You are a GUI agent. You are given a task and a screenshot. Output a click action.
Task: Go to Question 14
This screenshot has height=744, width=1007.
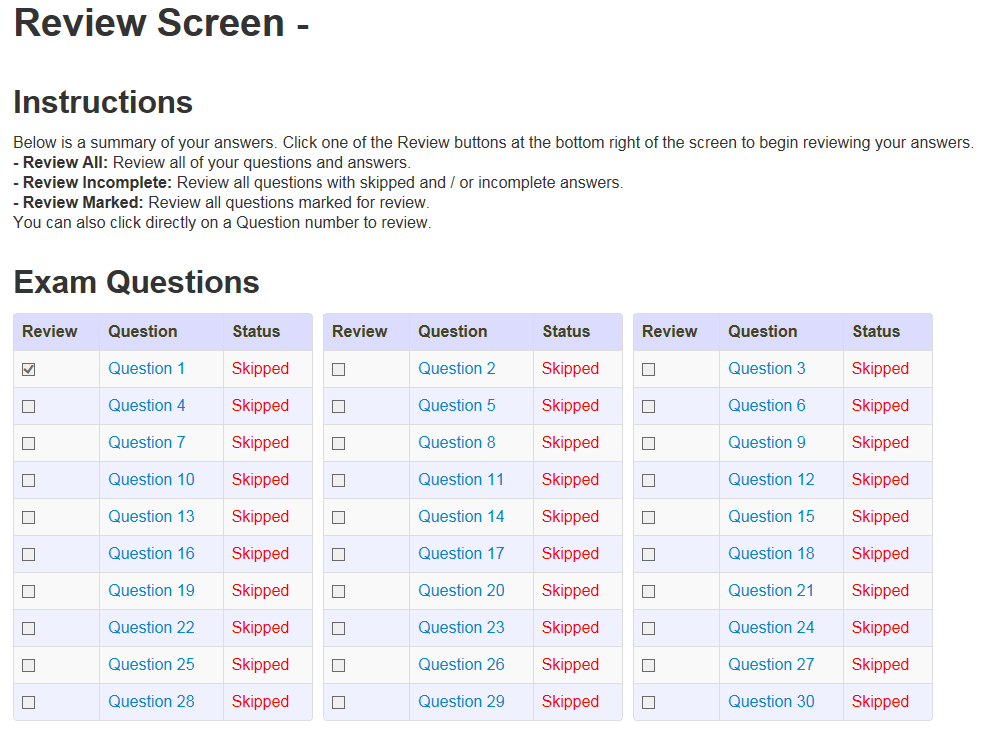461,517
